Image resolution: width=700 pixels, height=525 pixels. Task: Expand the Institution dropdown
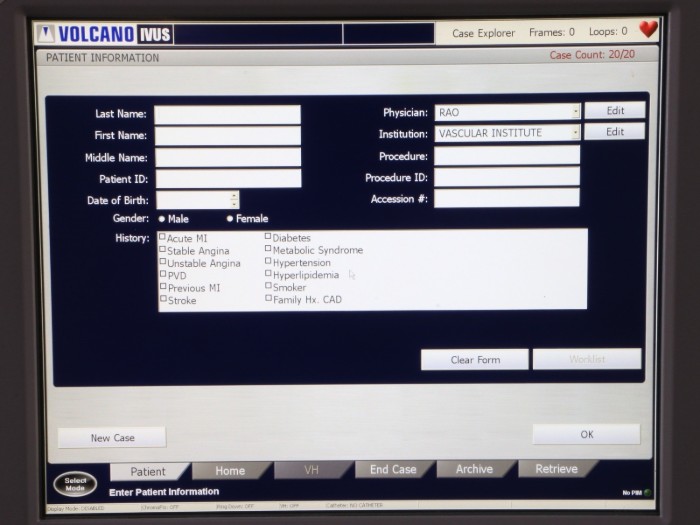coord(575,133)
